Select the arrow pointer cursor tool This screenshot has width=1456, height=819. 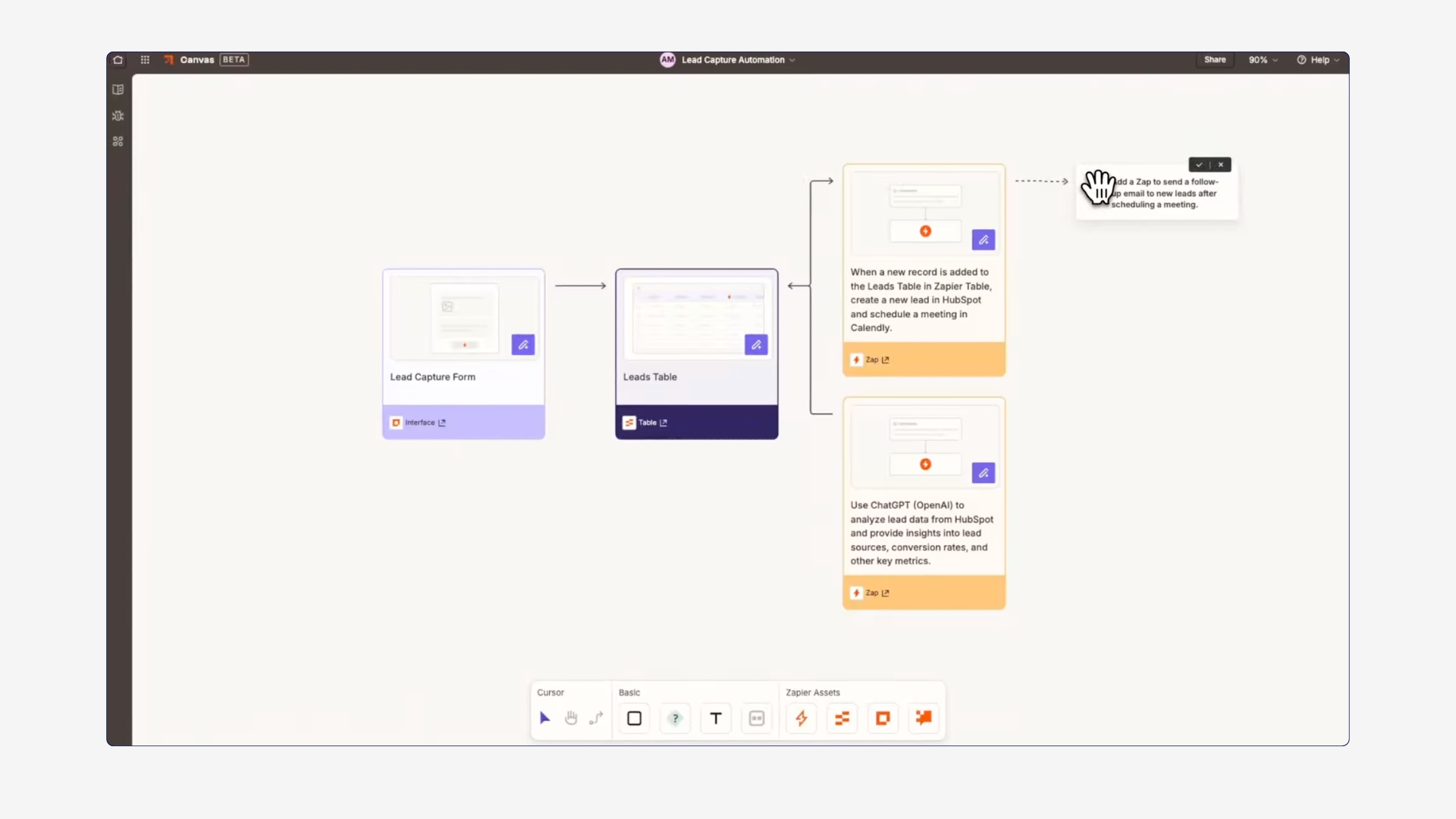544,718
